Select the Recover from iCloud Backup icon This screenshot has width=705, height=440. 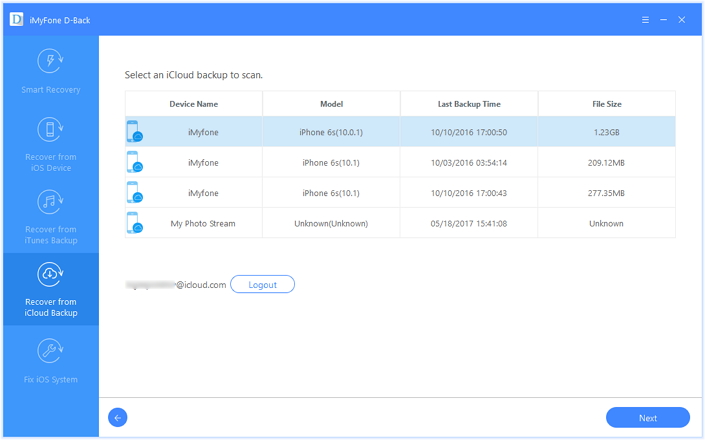click(50, 274)
